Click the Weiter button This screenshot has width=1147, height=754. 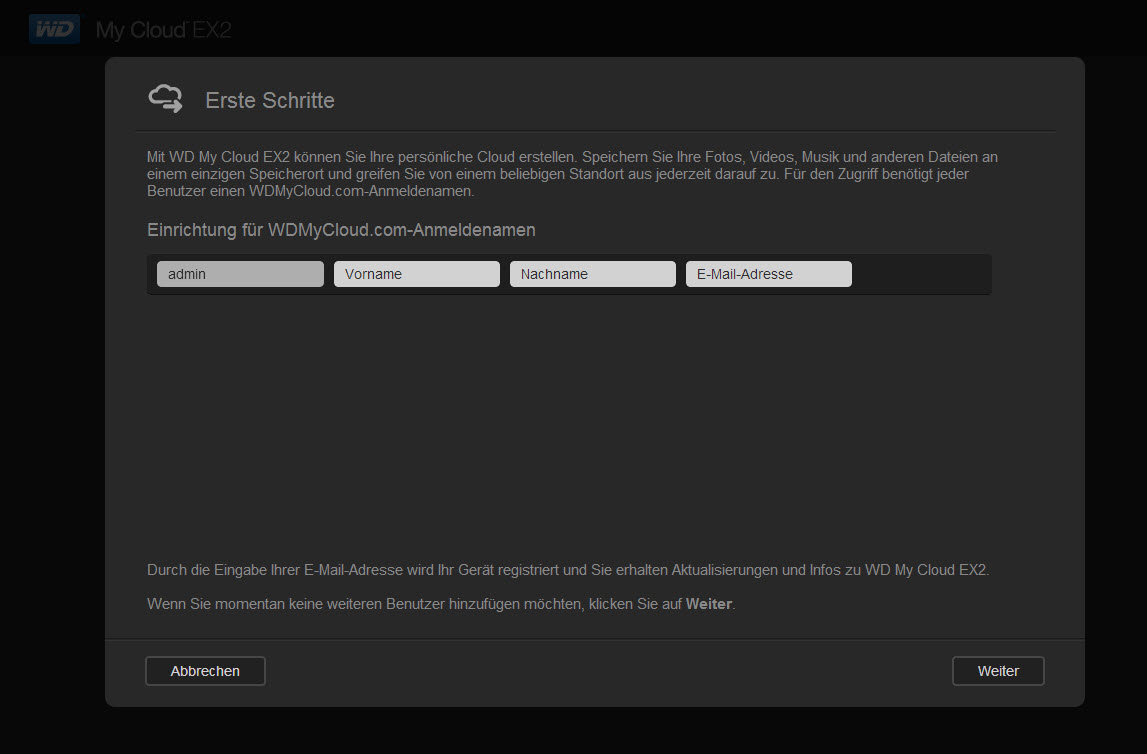point(998,671)
